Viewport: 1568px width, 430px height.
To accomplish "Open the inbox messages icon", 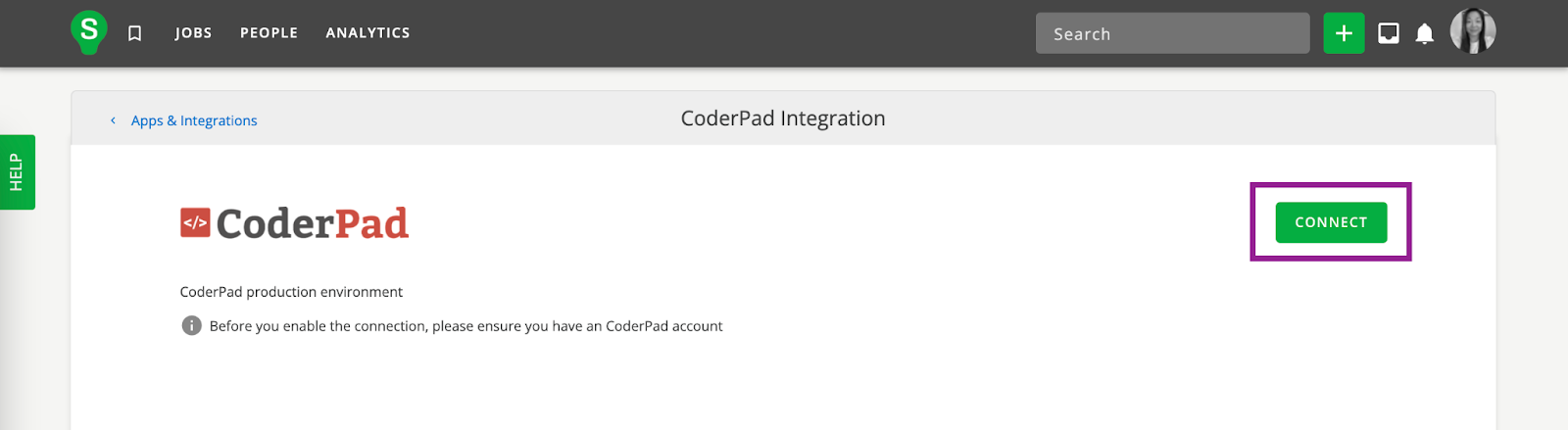I will [1388, 33].
